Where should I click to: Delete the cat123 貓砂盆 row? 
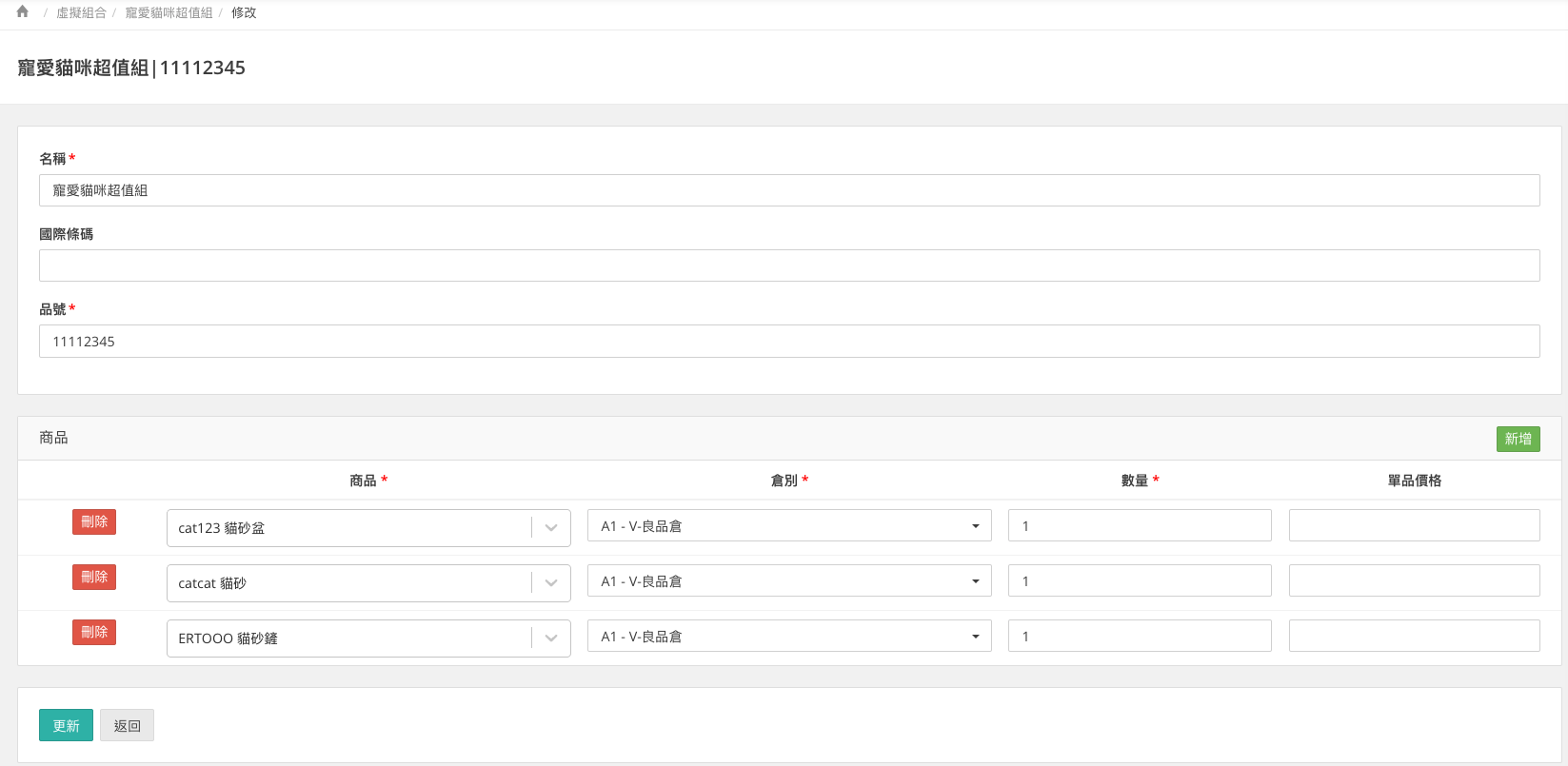tap(94, 521)
